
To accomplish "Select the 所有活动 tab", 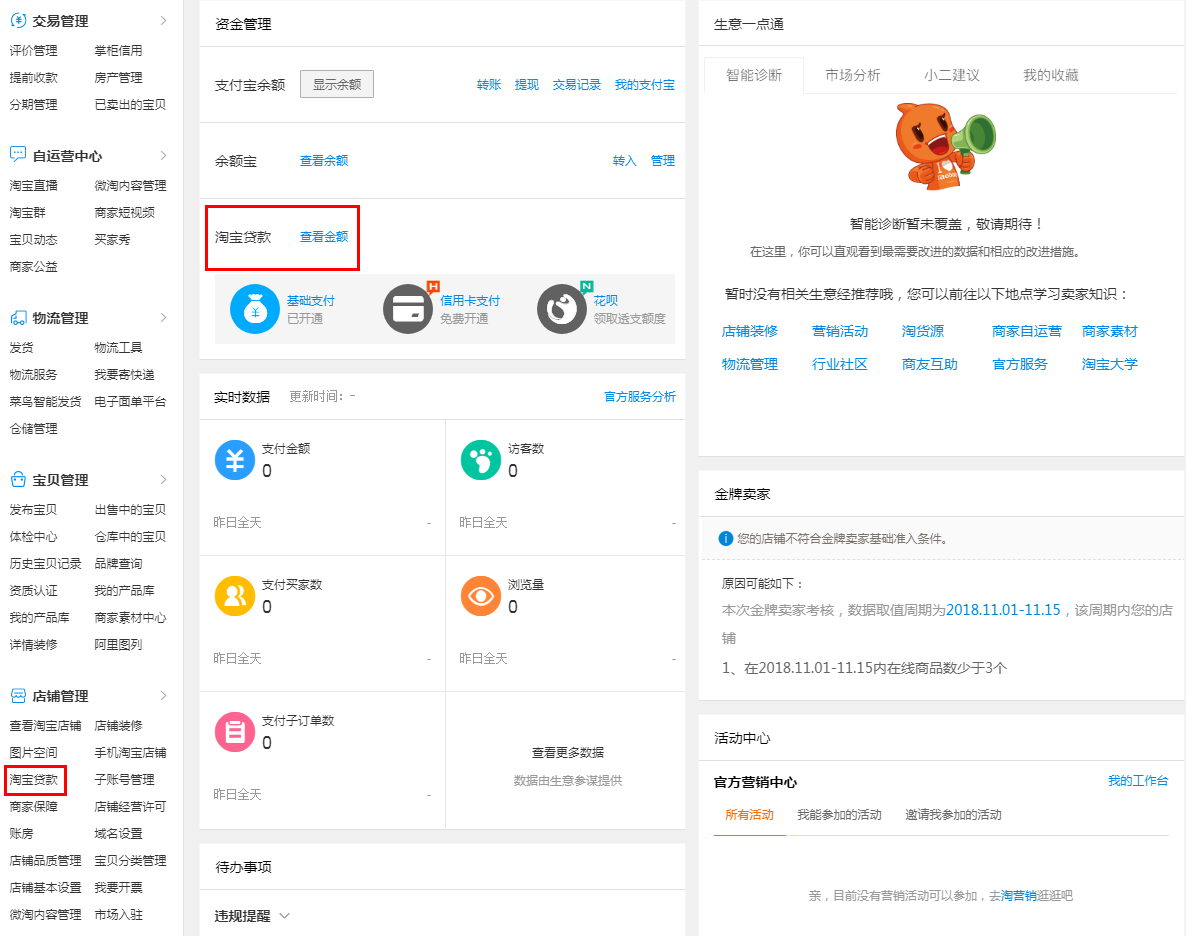I will click(x=749, y=815).
